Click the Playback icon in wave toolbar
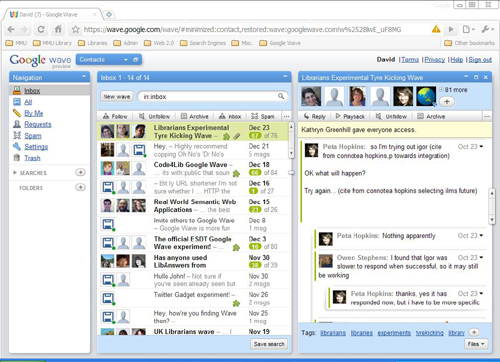The height and width of the screenshot is (362, 500). click(338, 116)
